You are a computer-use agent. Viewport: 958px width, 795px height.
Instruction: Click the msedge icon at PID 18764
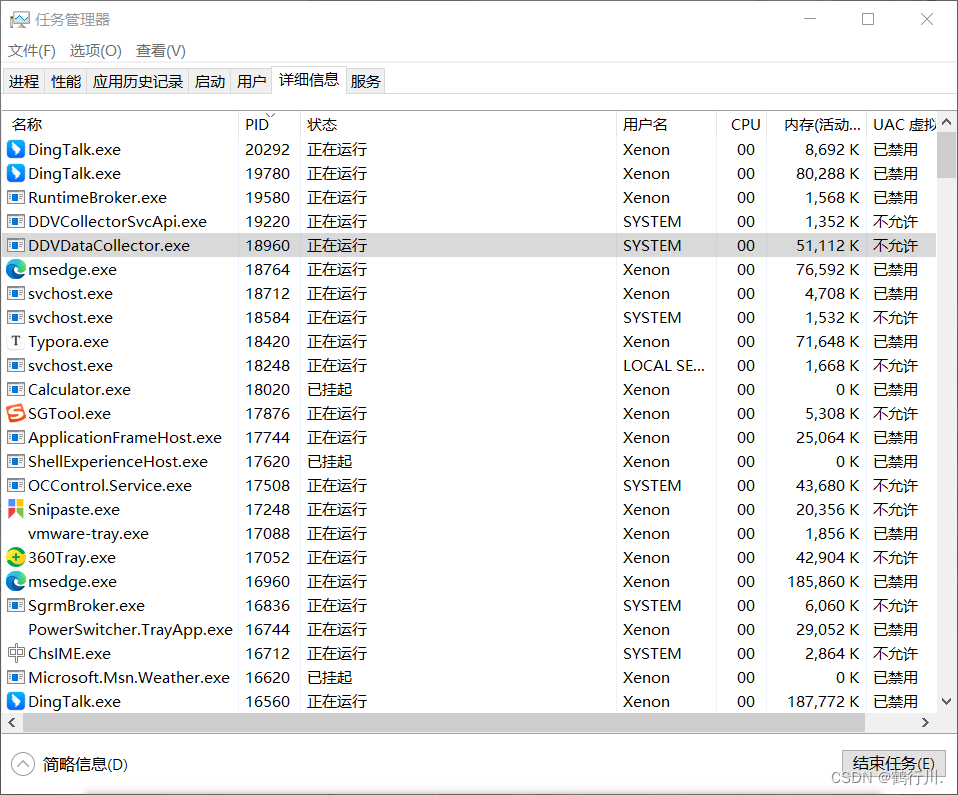coord(16,269)
